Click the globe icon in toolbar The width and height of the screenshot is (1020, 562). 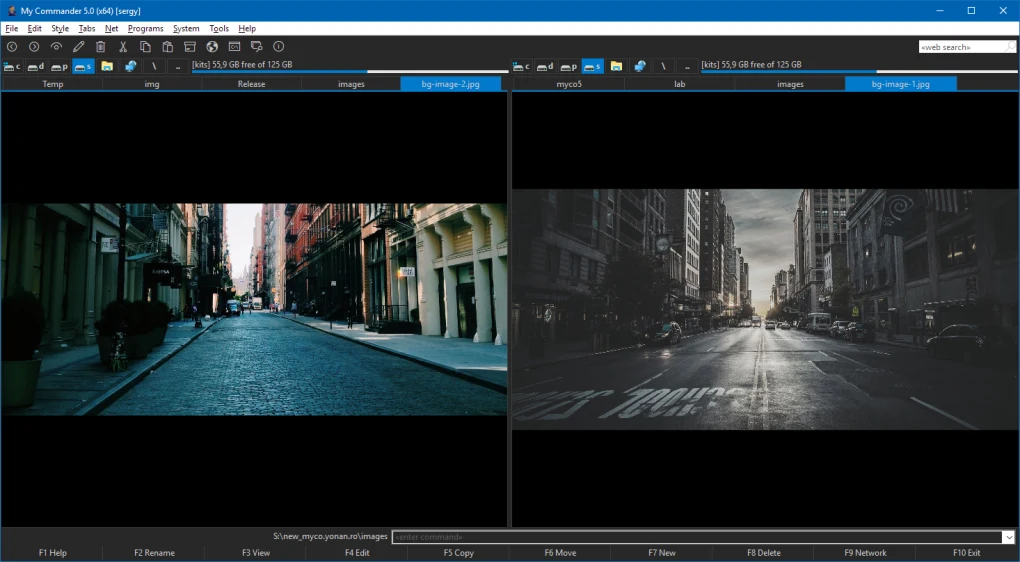pyautogui.click(x=212, y=47)
